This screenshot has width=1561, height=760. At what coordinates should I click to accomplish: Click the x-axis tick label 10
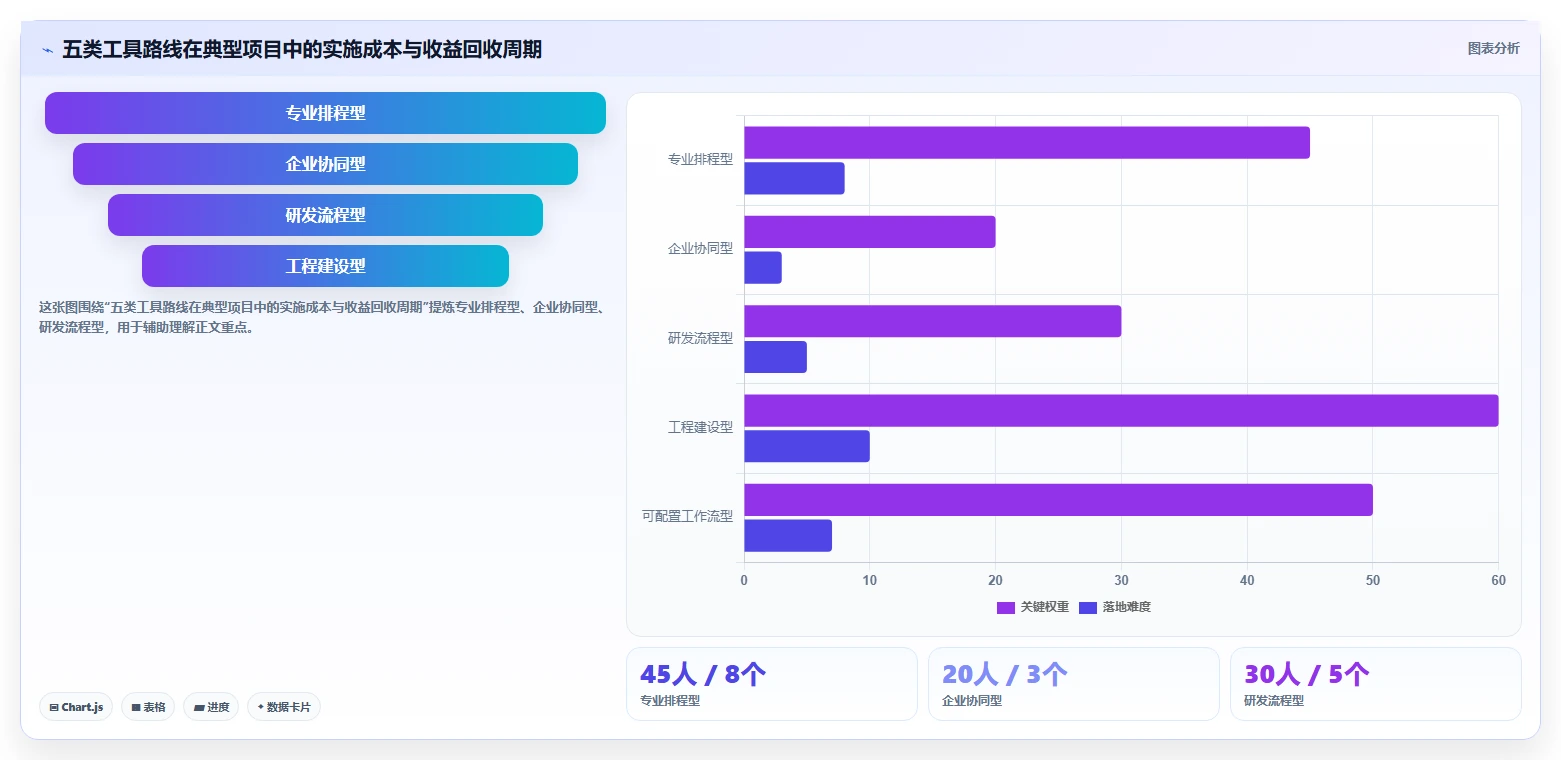[x=870, y=581]
